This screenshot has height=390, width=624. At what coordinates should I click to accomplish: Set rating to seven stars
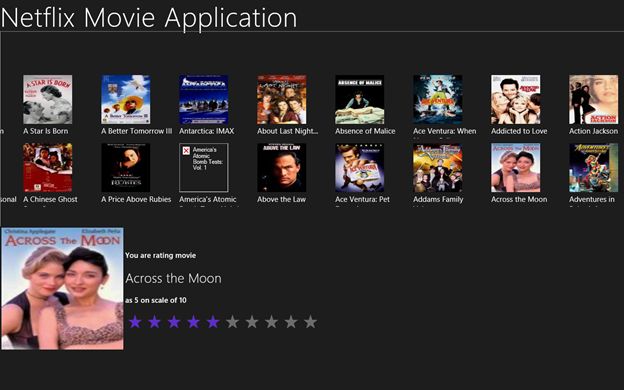[252, 322]
